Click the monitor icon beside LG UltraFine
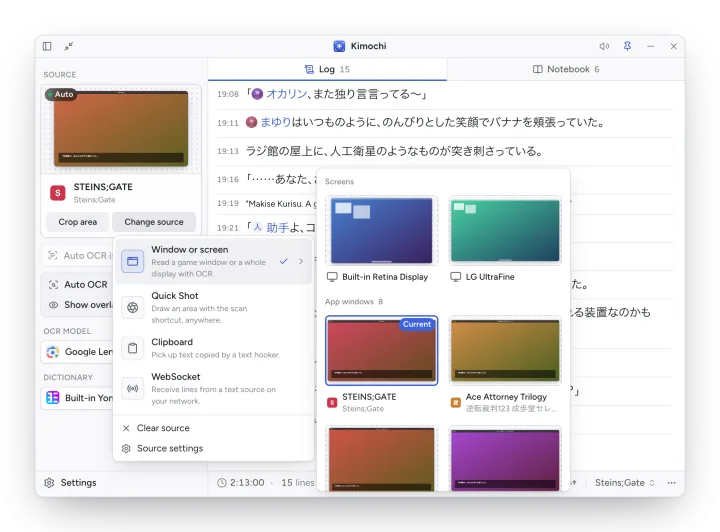This screenshot has width=720, height=532. pyautogui.click(x=456, y=277)
